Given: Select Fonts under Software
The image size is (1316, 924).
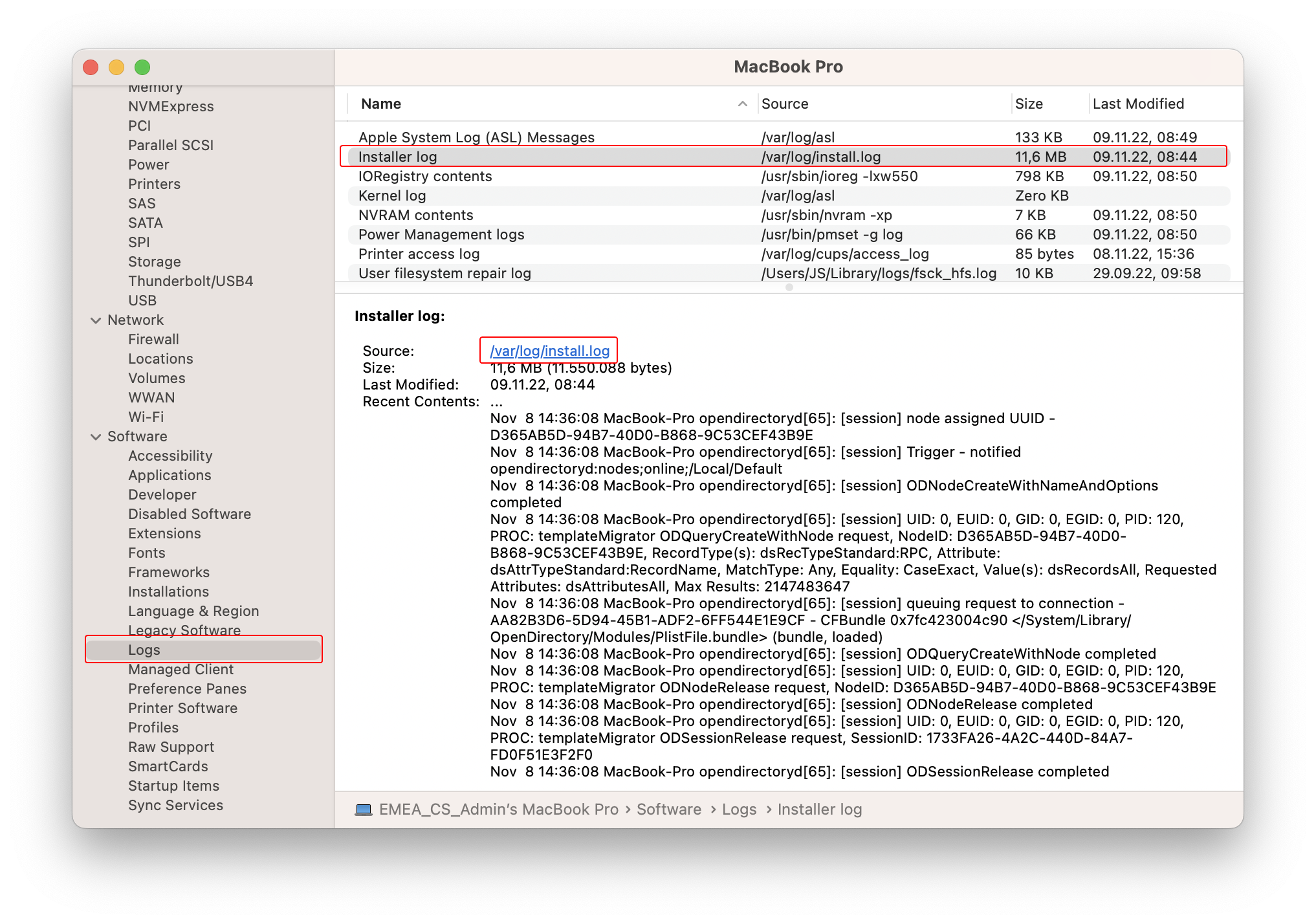Looking at the screenshot, I should coord(146,553).
